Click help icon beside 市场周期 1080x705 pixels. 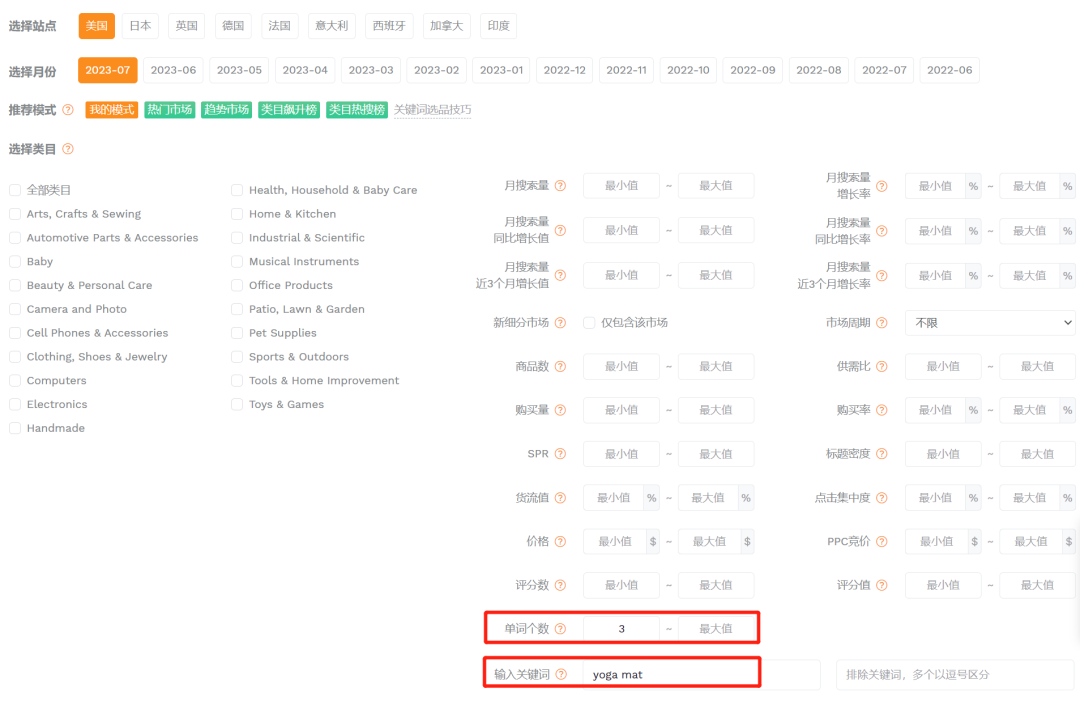[882, 322]
